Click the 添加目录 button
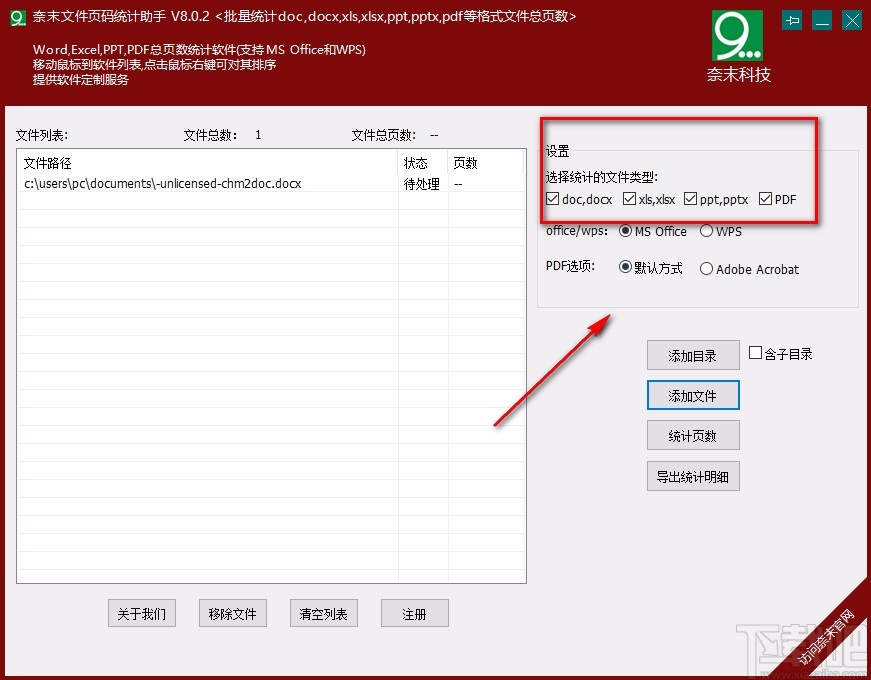The image size is (871, 680). coord(693,355)
